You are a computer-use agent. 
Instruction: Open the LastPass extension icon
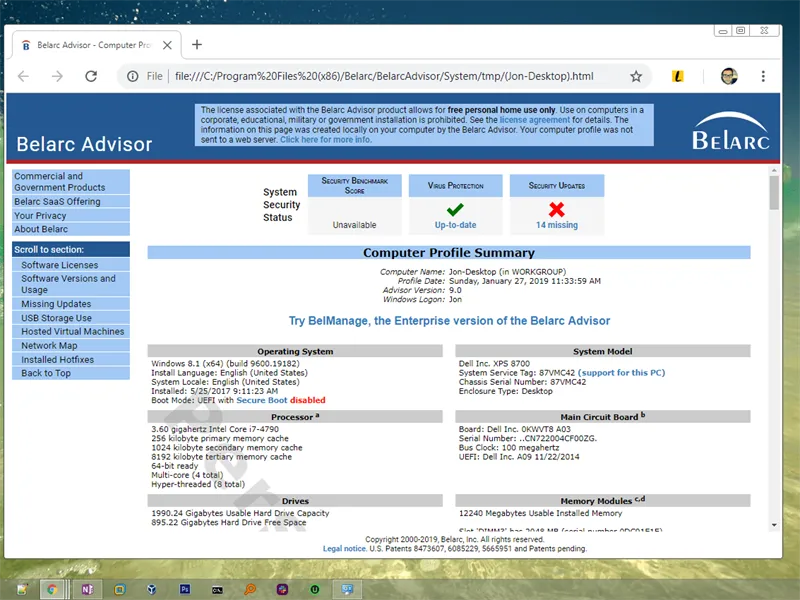(x=676, y=76)
